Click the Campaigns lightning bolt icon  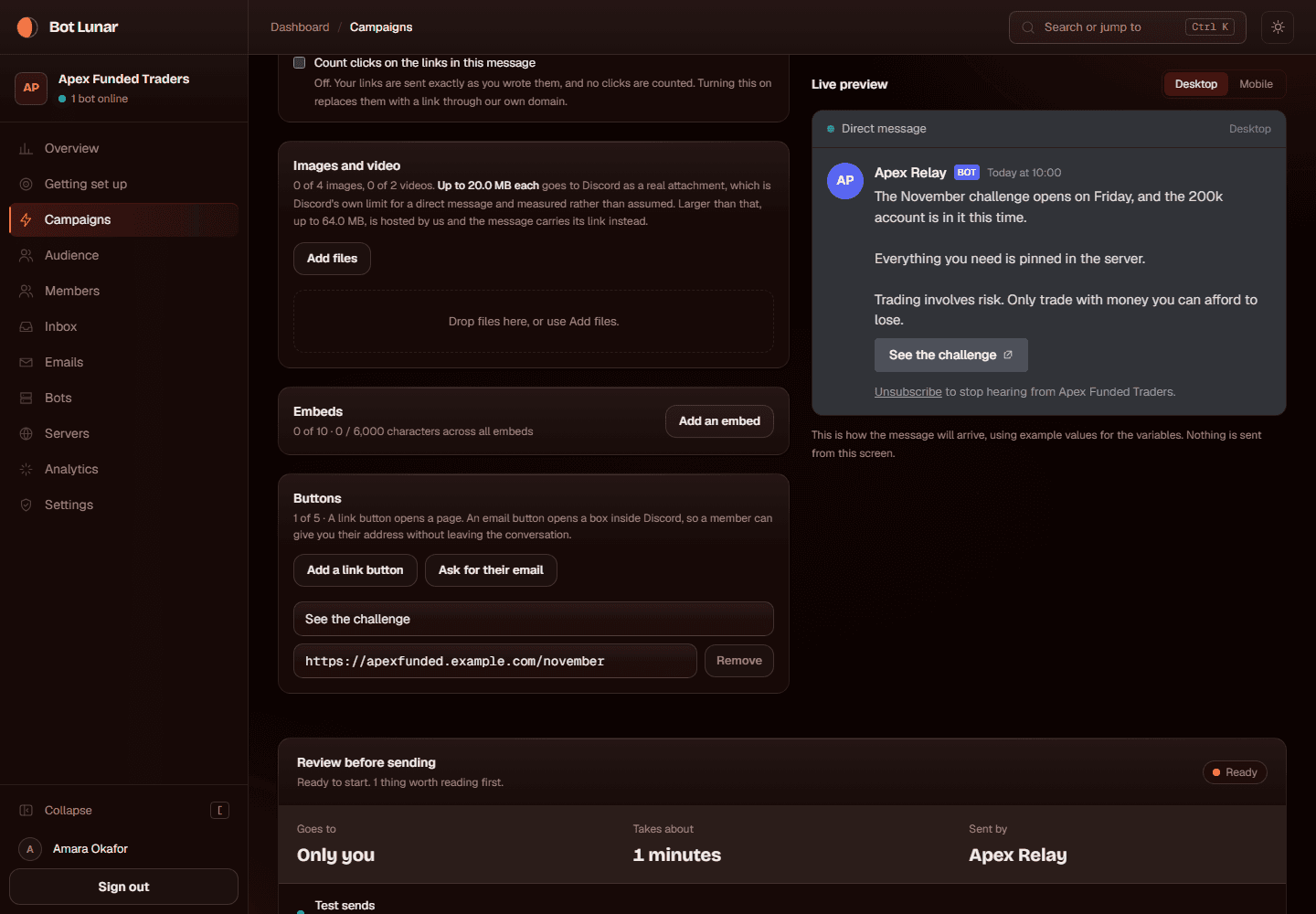[x=27, y=219]
